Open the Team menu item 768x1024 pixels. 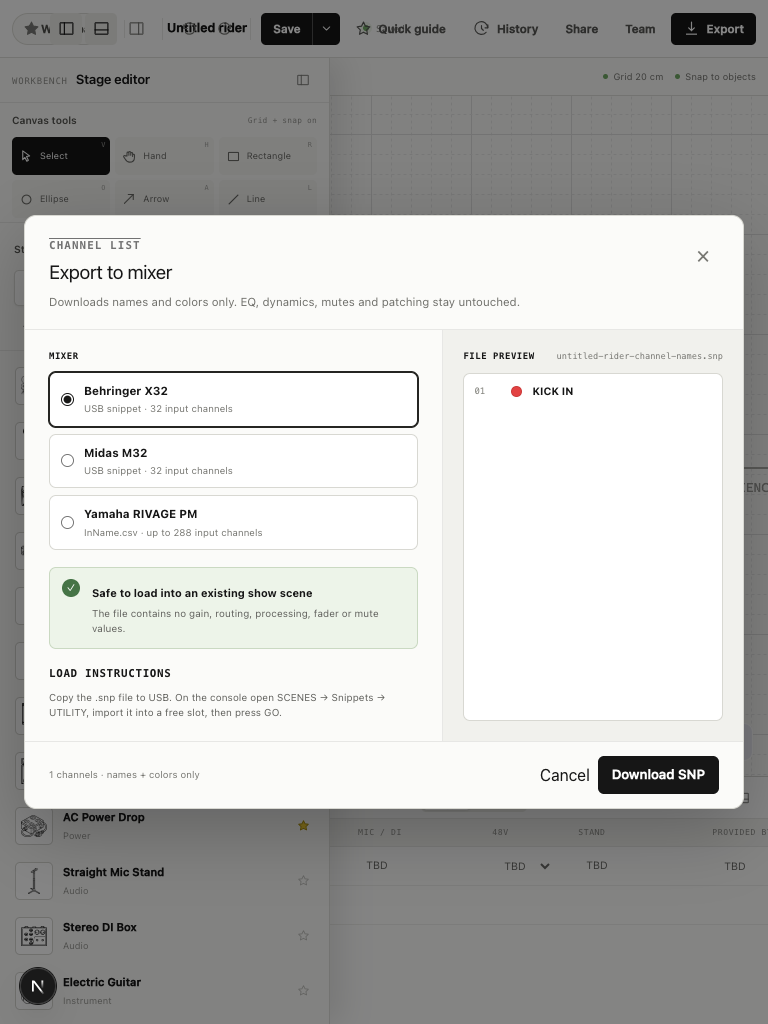click(640, 29)
